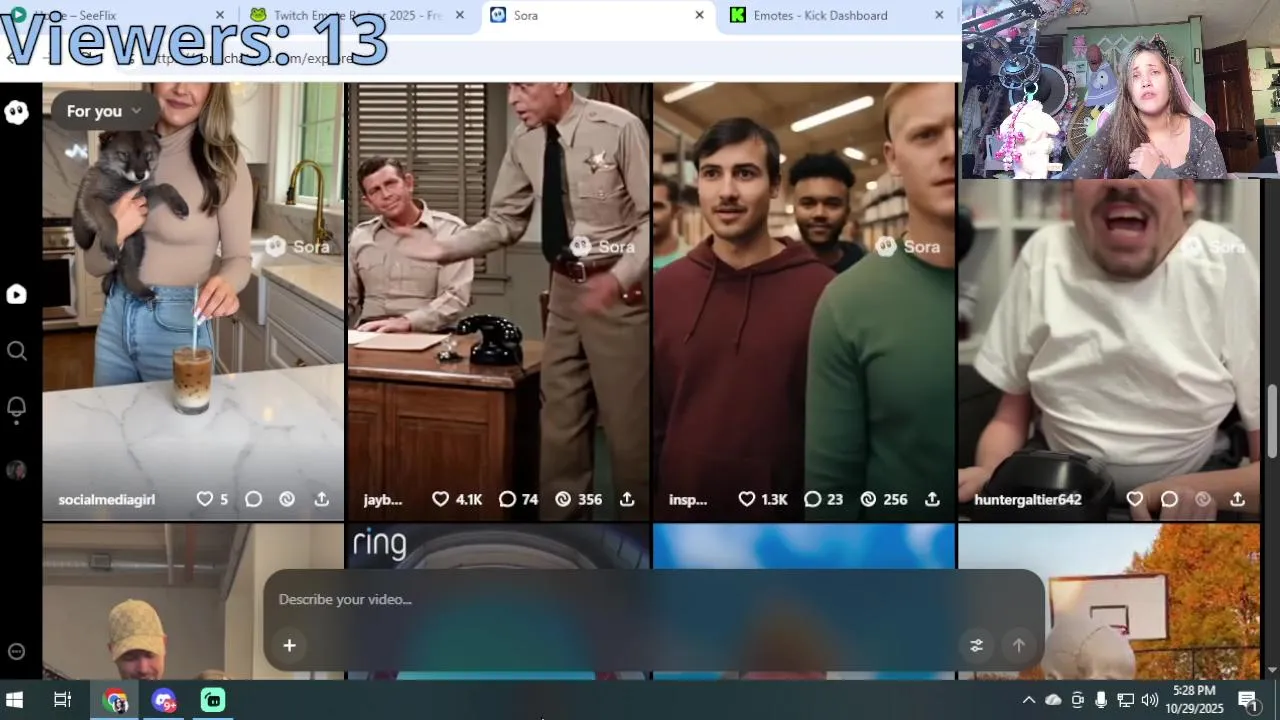Open the video feed icon in the sidebar
Image resolution: width=1280 pixels, height=720 pixels.
pyautogui.click(x=16, y=294)
